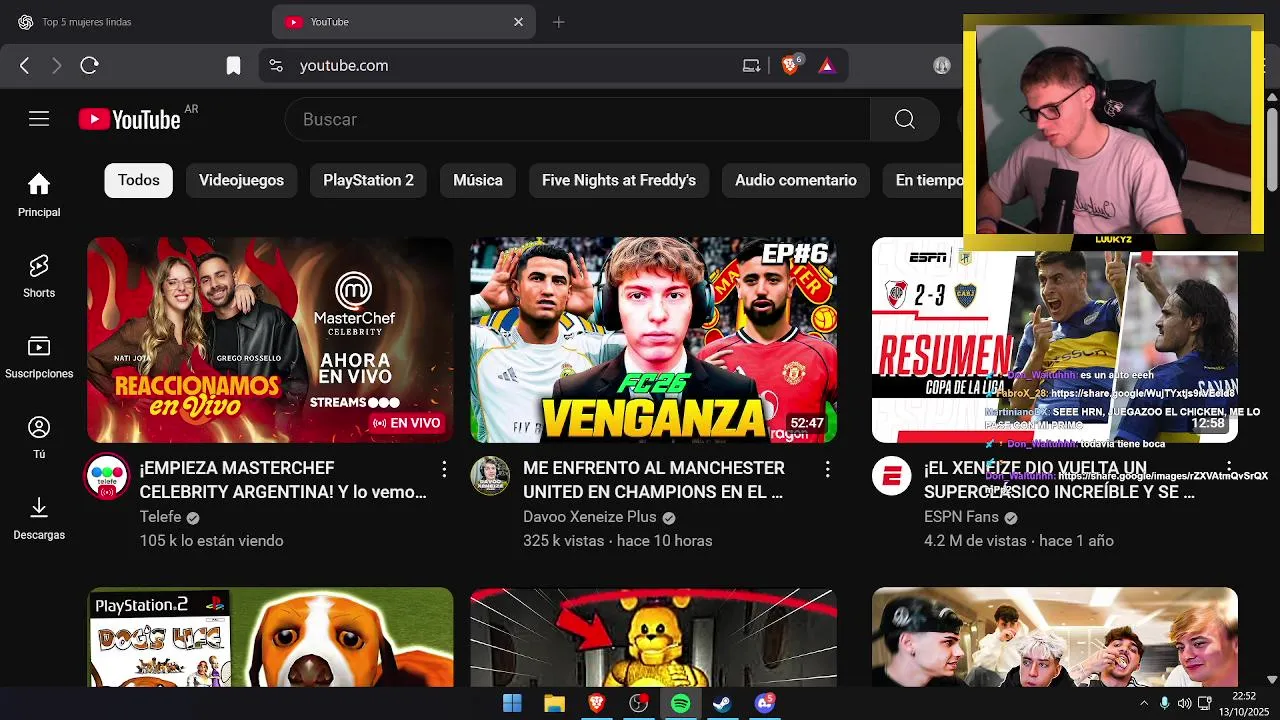Open Steam from the taskbar
1280x720 pixels.
[x=722, y=703]
